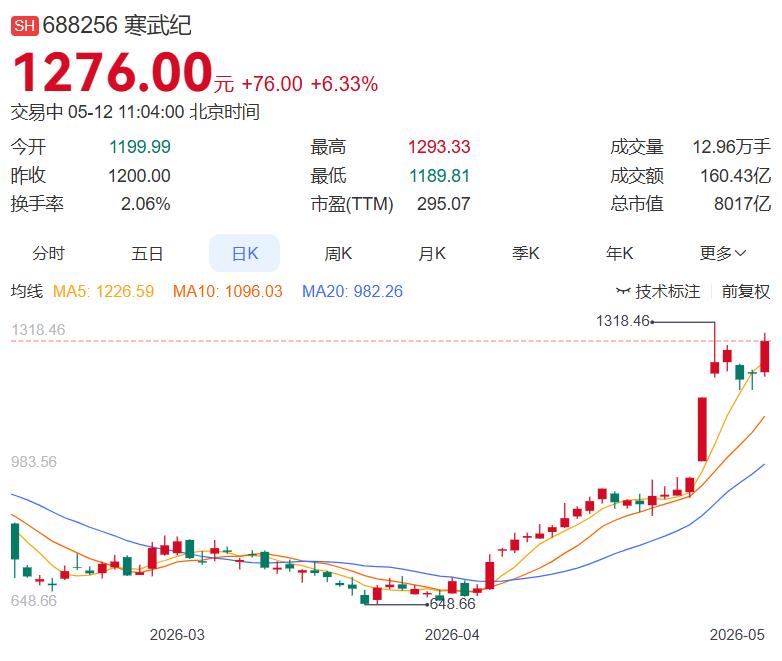Click the first green candlestick at chart's left edge
Screen dimensions: 782x661
point(15,541)
